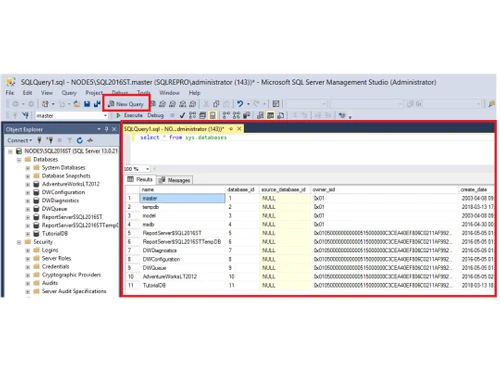Open the 100 % zoom dropdown
The width and height of the screenshot is (500, 375).
(x=147, y=169)
